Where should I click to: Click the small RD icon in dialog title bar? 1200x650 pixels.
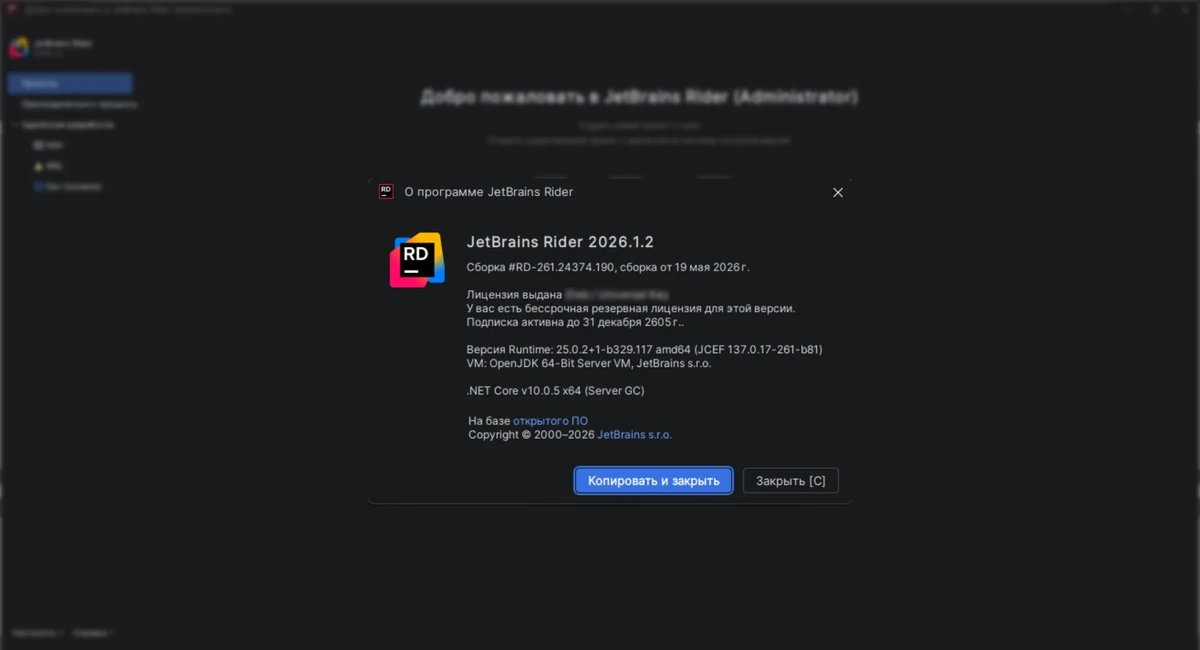[386, 191]
